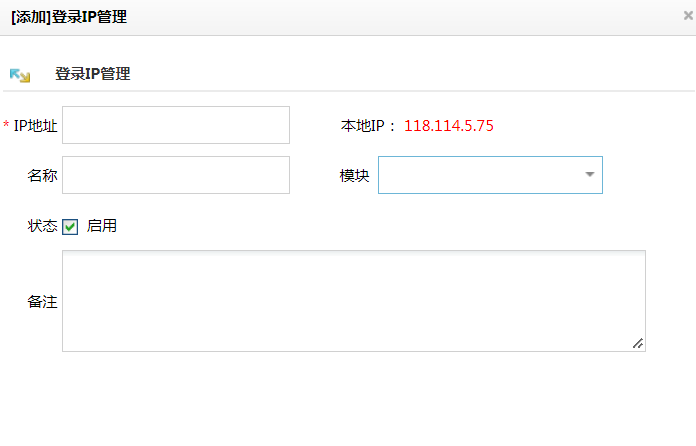Click the IP地址 input field

tap(176, 125)
